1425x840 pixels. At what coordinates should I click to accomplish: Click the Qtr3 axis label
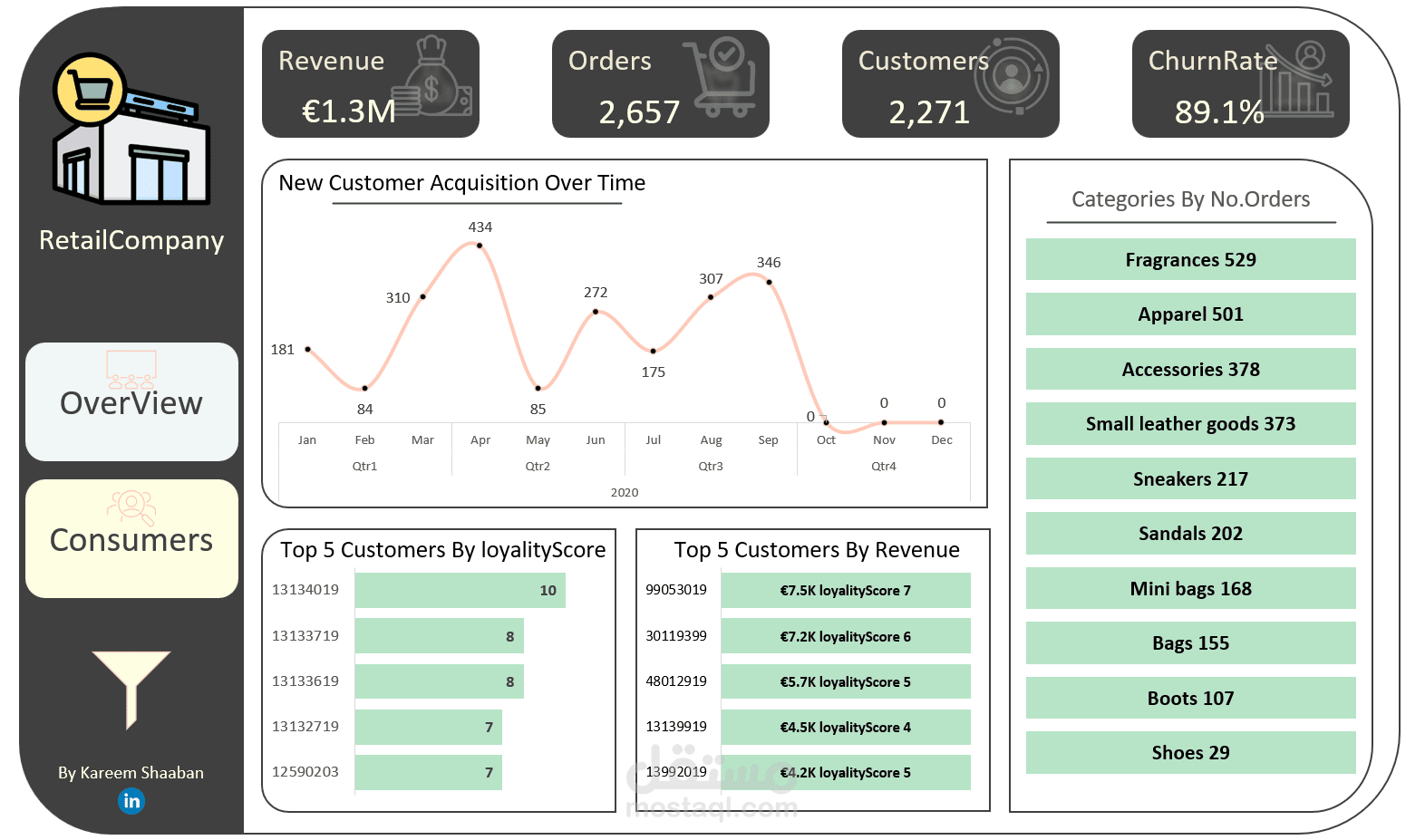tap(711, 466)
